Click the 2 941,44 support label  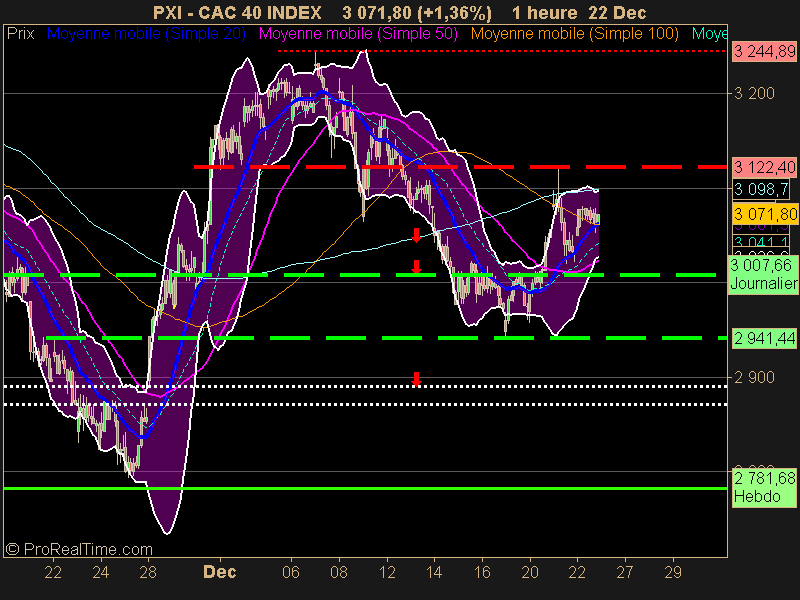tap(764, 338)
